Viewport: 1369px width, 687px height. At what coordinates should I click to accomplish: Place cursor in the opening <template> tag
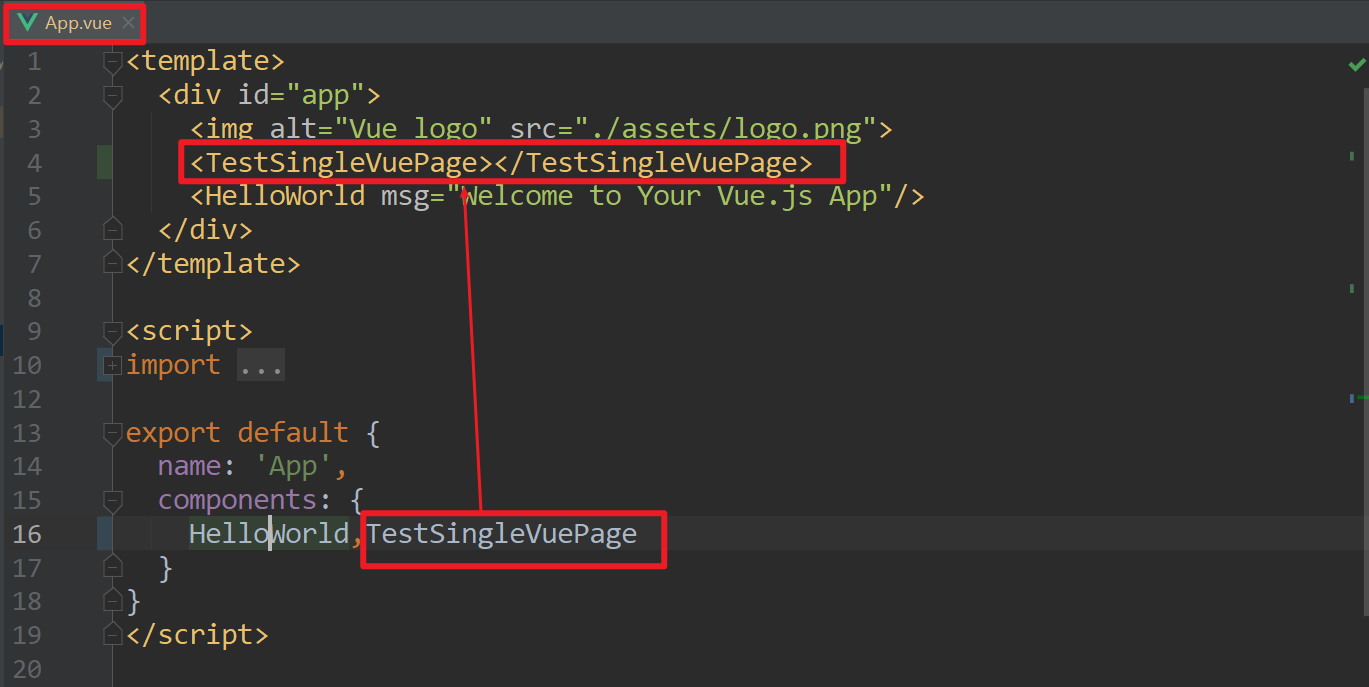pyautogui.click(x=205, y=62)
